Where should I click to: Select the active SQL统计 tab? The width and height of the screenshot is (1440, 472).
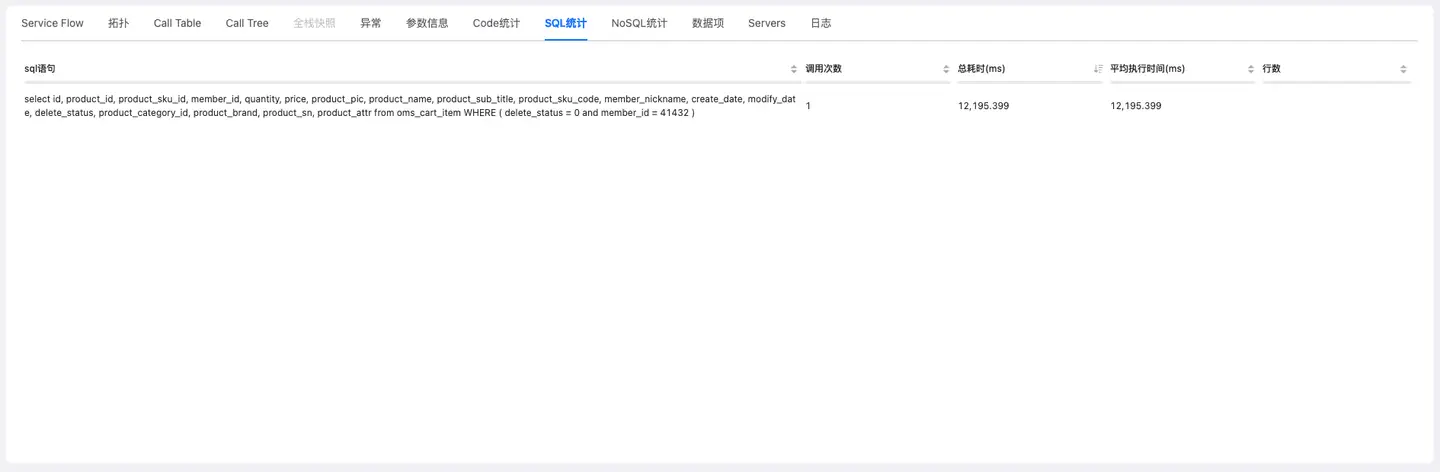[566, 23]
